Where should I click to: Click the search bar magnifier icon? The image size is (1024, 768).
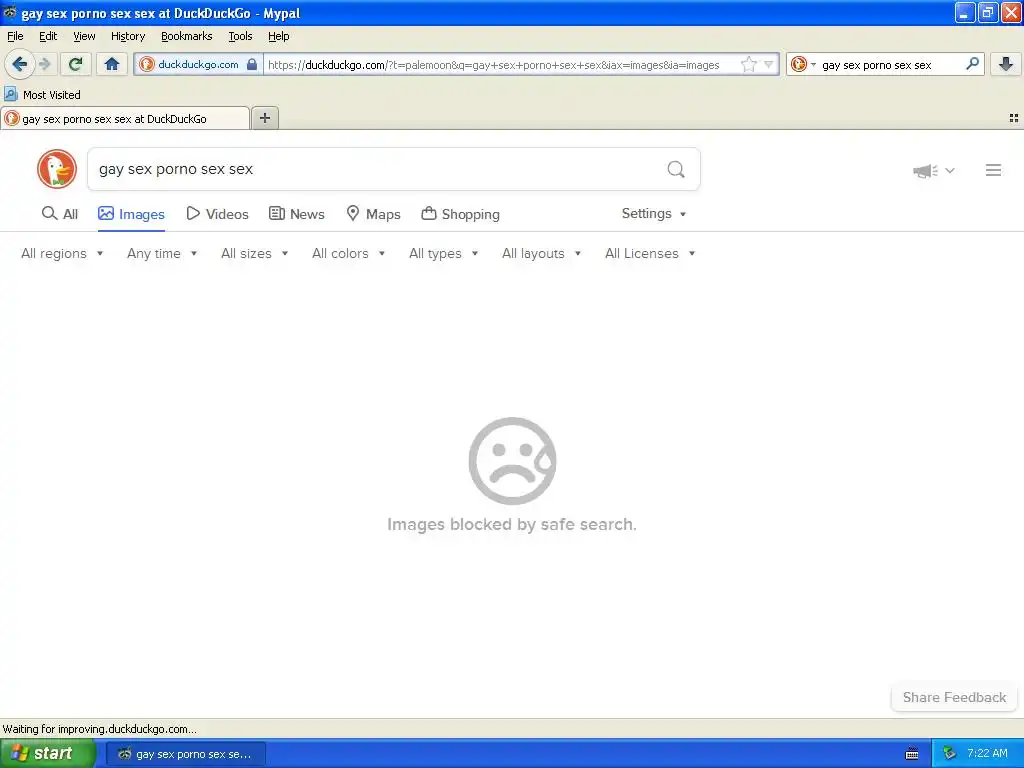pyautogui.click(x=972, y=64)
